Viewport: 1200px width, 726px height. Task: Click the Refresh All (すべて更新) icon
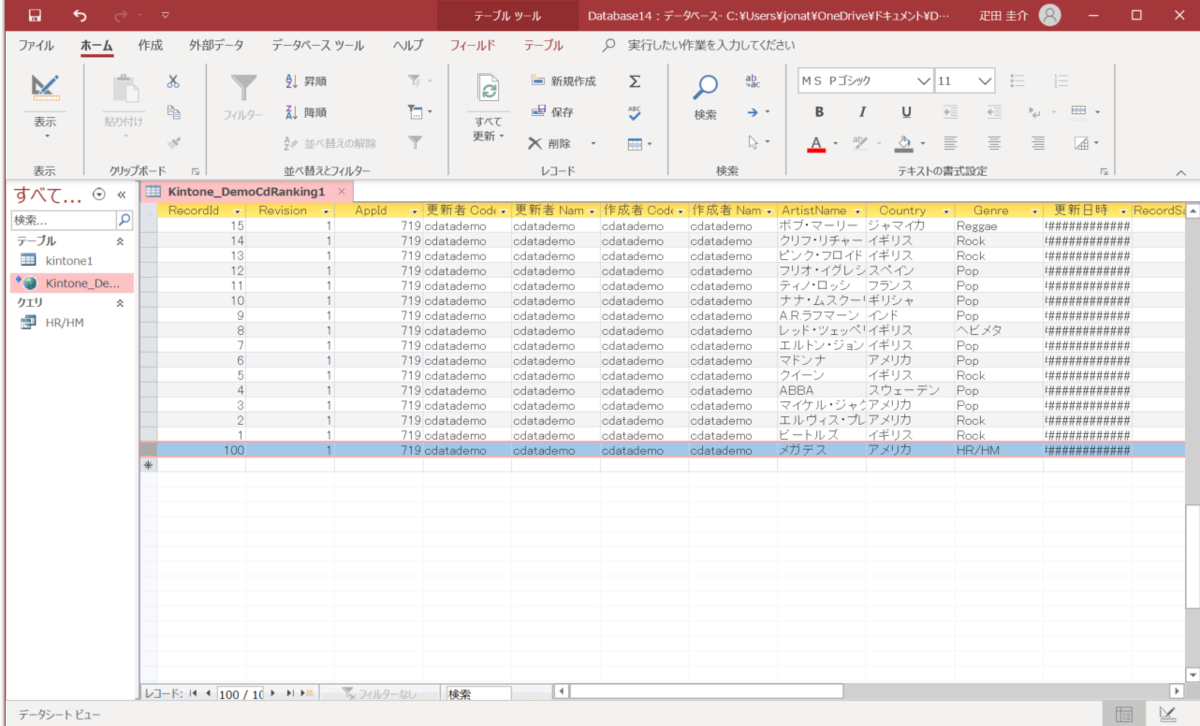coord(489,90)
